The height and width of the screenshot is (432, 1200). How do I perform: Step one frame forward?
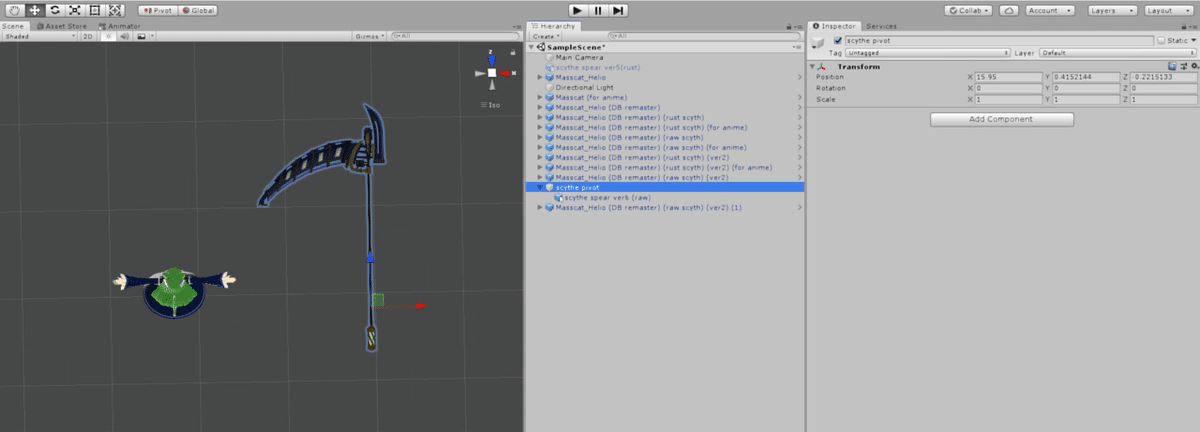tap(619, 10)
